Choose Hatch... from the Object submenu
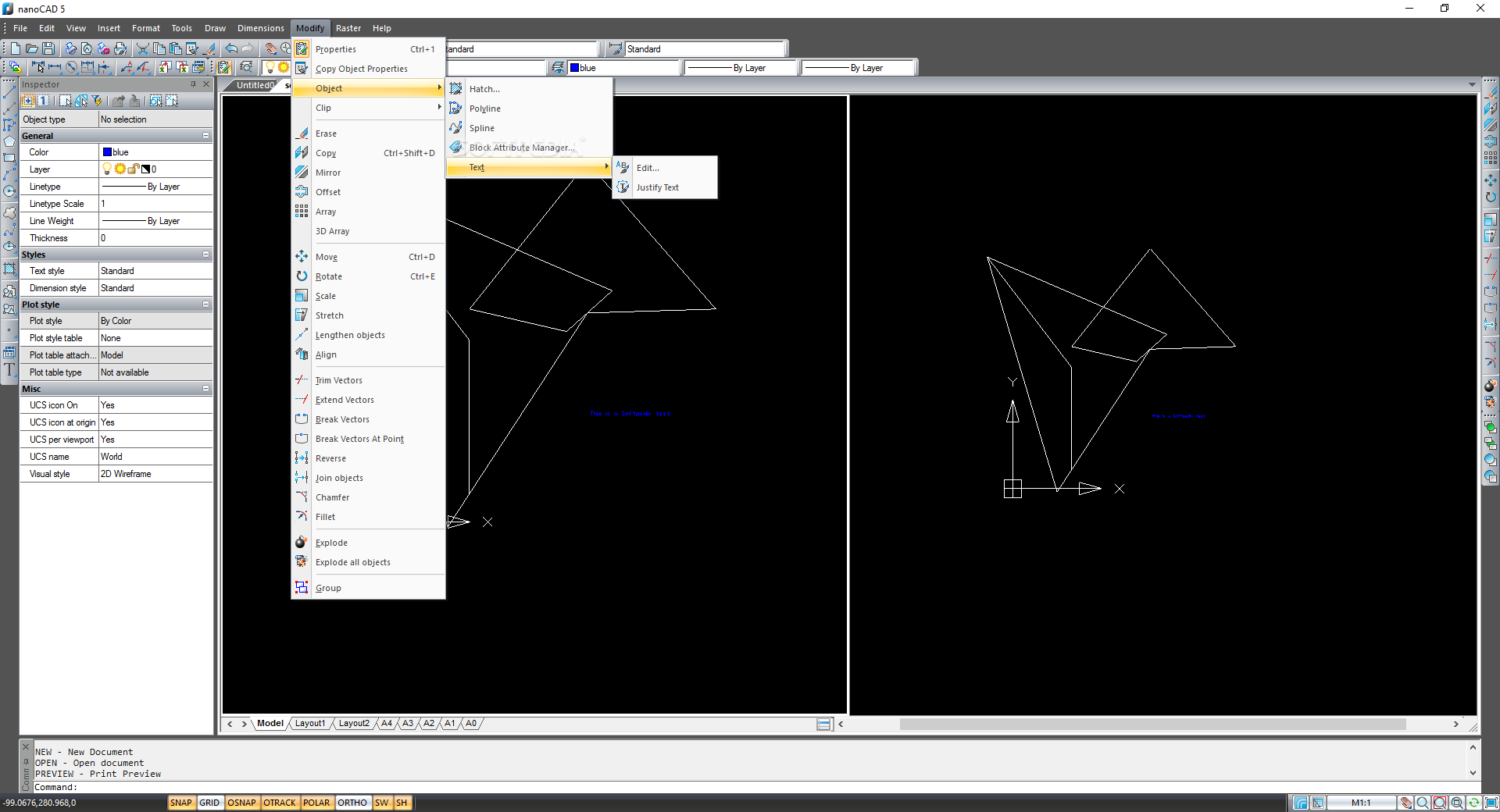This screenshot has height=812, width=1500. [x=529, y=89]
